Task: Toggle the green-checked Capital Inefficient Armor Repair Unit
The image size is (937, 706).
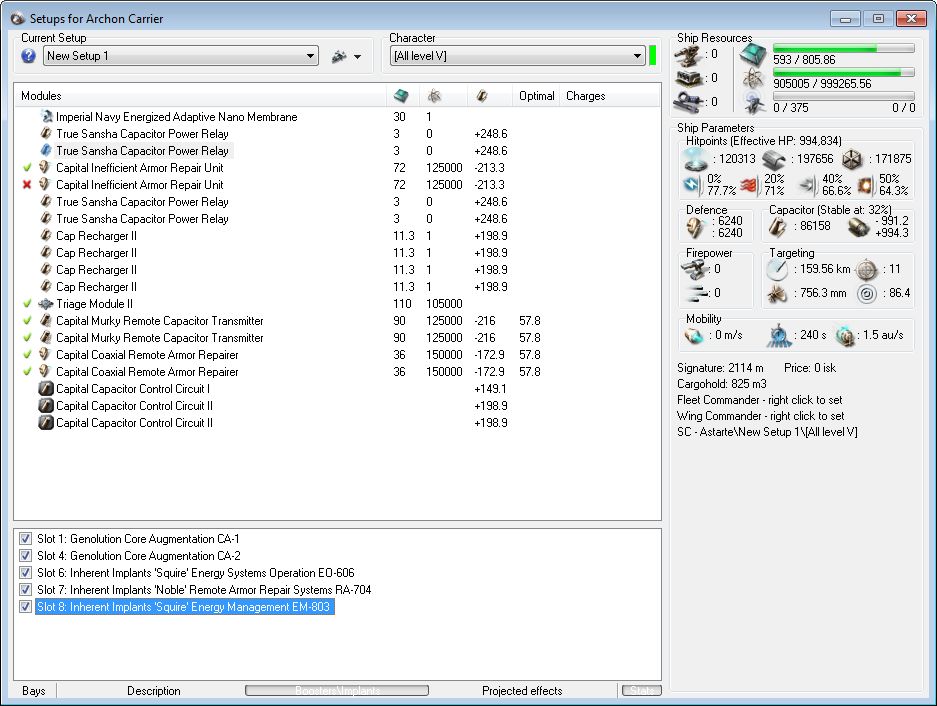Action: coord(27,167)
